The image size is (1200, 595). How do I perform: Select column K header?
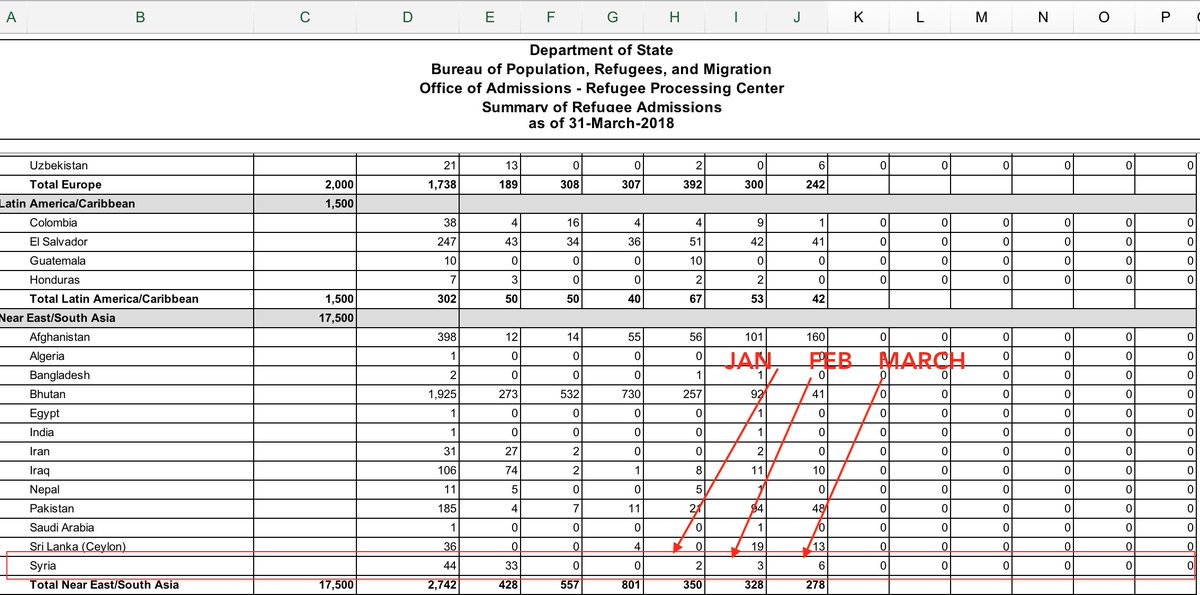859,16
